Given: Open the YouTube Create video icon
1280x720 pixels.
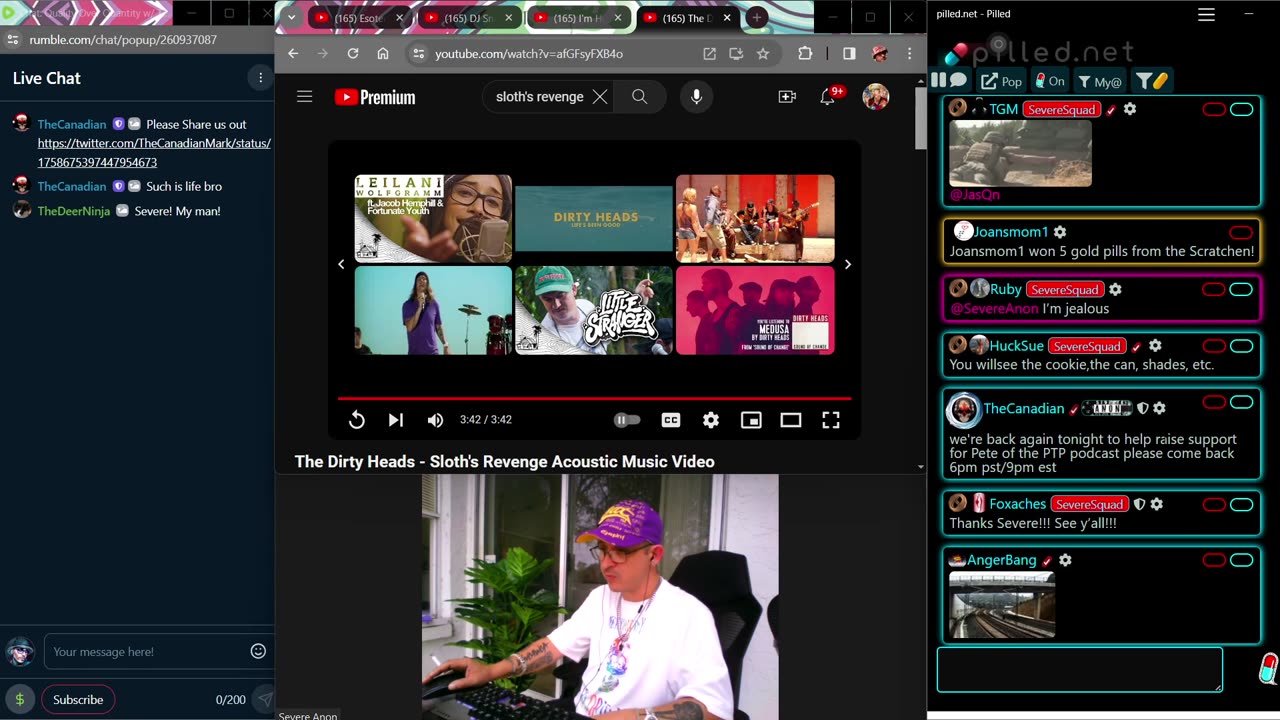Looking at the screenshot, I should 787,97.
